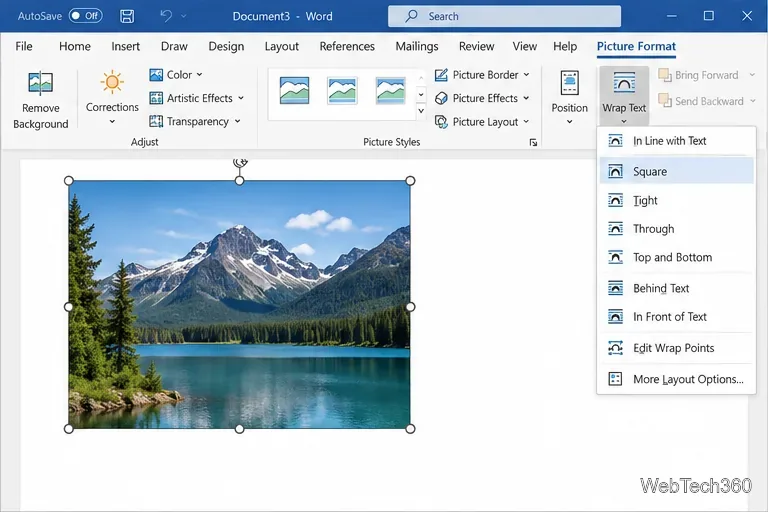Click the Undo arrow icon

166,16
